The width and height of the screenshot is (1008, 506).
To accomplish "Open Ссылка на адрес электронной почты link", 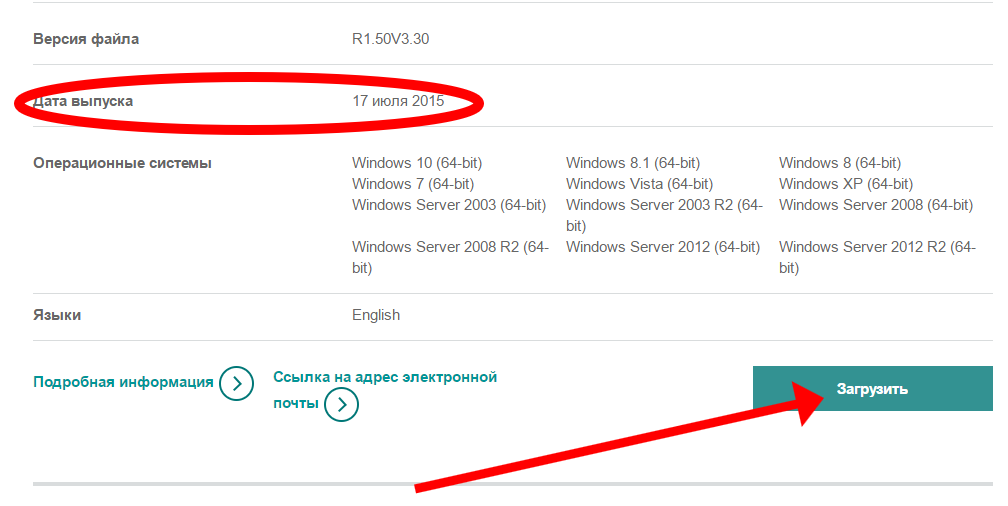I will coord(385,378).
